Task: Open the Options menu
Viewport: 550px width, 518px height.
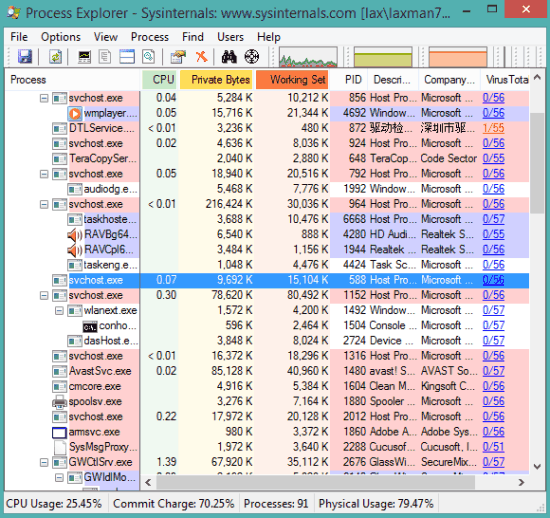Action: pyautogui.click(x=61, y=37)
